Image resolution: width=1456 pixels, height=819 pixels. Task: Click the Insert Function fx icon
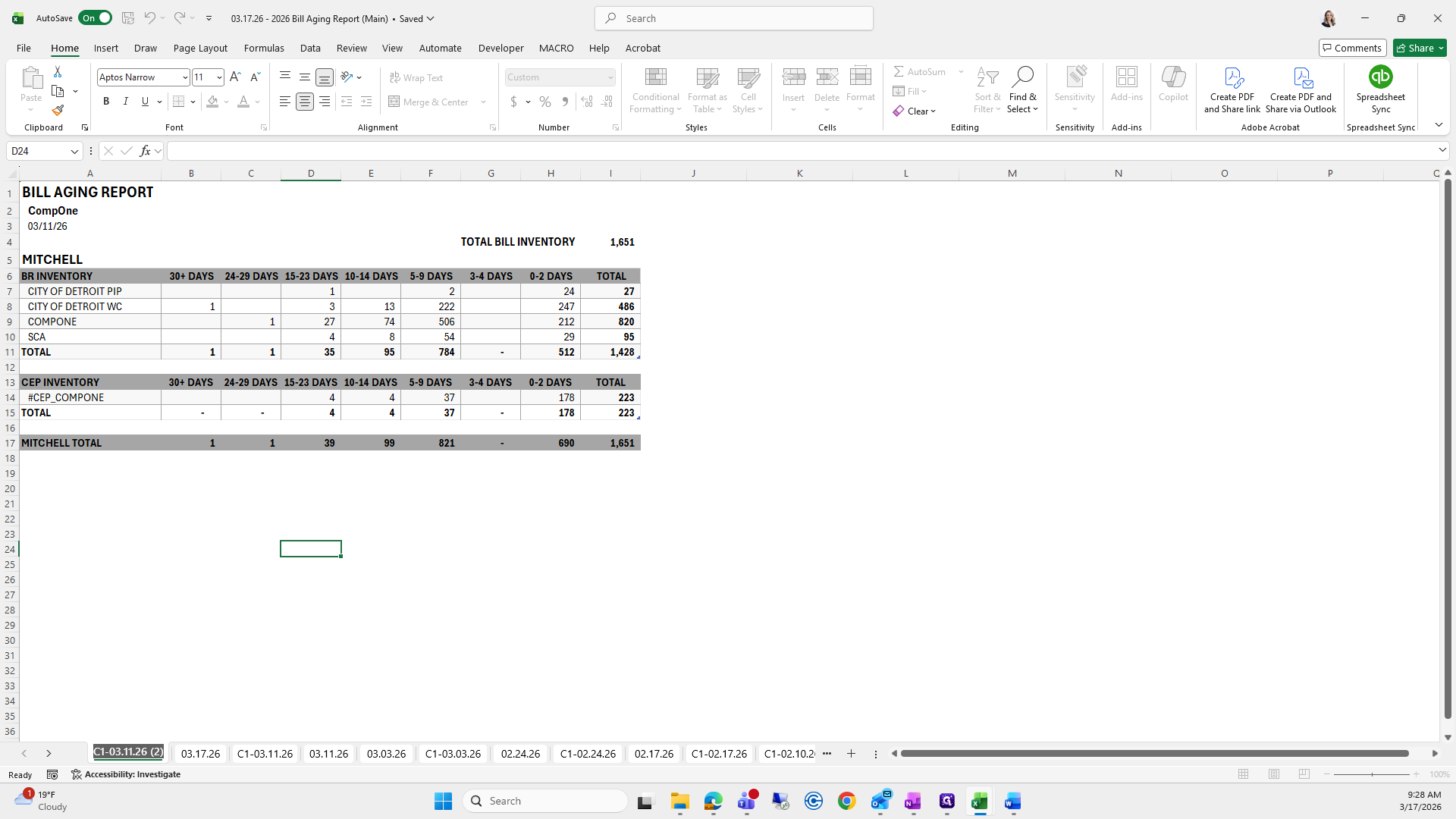pyautogui.click(x=145, y=151)
